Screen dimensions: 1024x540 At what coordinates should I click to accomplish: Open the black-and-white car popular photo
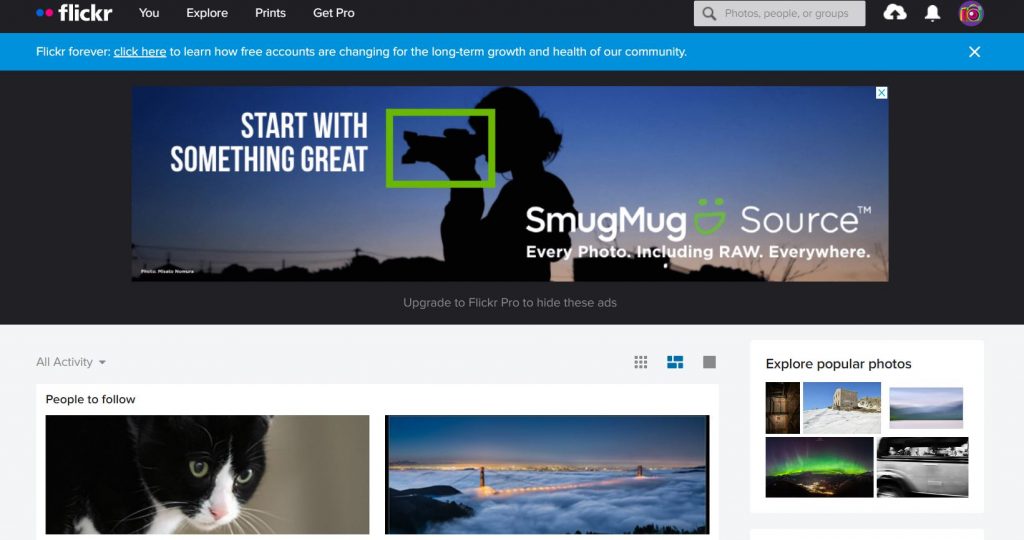[x=922, y=468]
